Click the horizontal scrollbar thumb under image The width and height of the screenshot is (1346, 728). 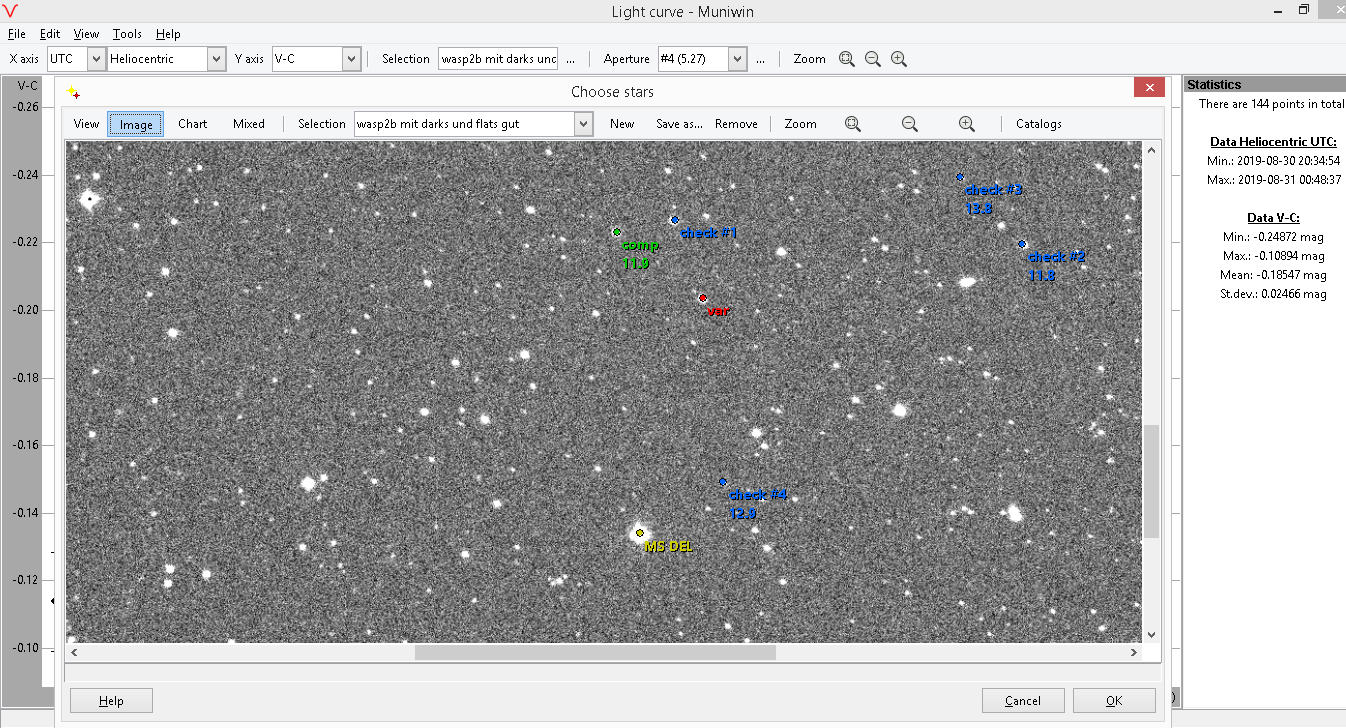(x=595, y=653)
